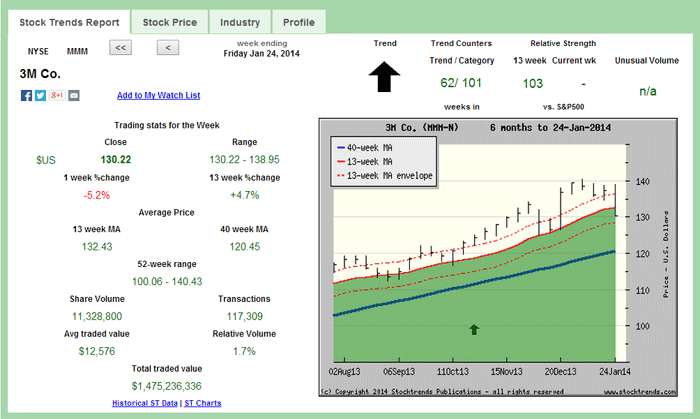
Task: Click relative strength value 103
Action: (x=533, y=83)
